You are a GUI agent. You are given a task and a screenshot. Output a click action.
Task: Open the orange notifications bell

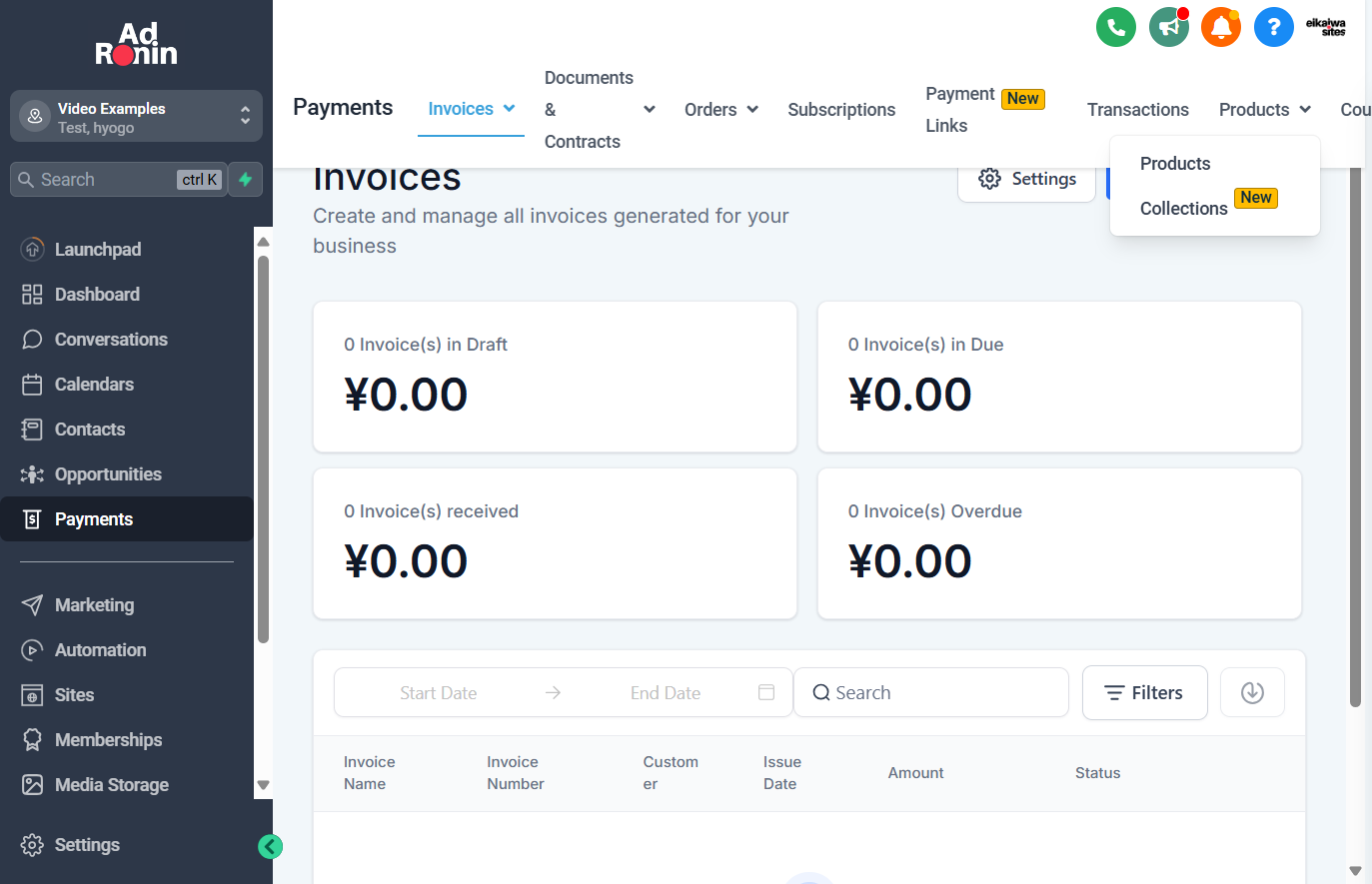1221,27
